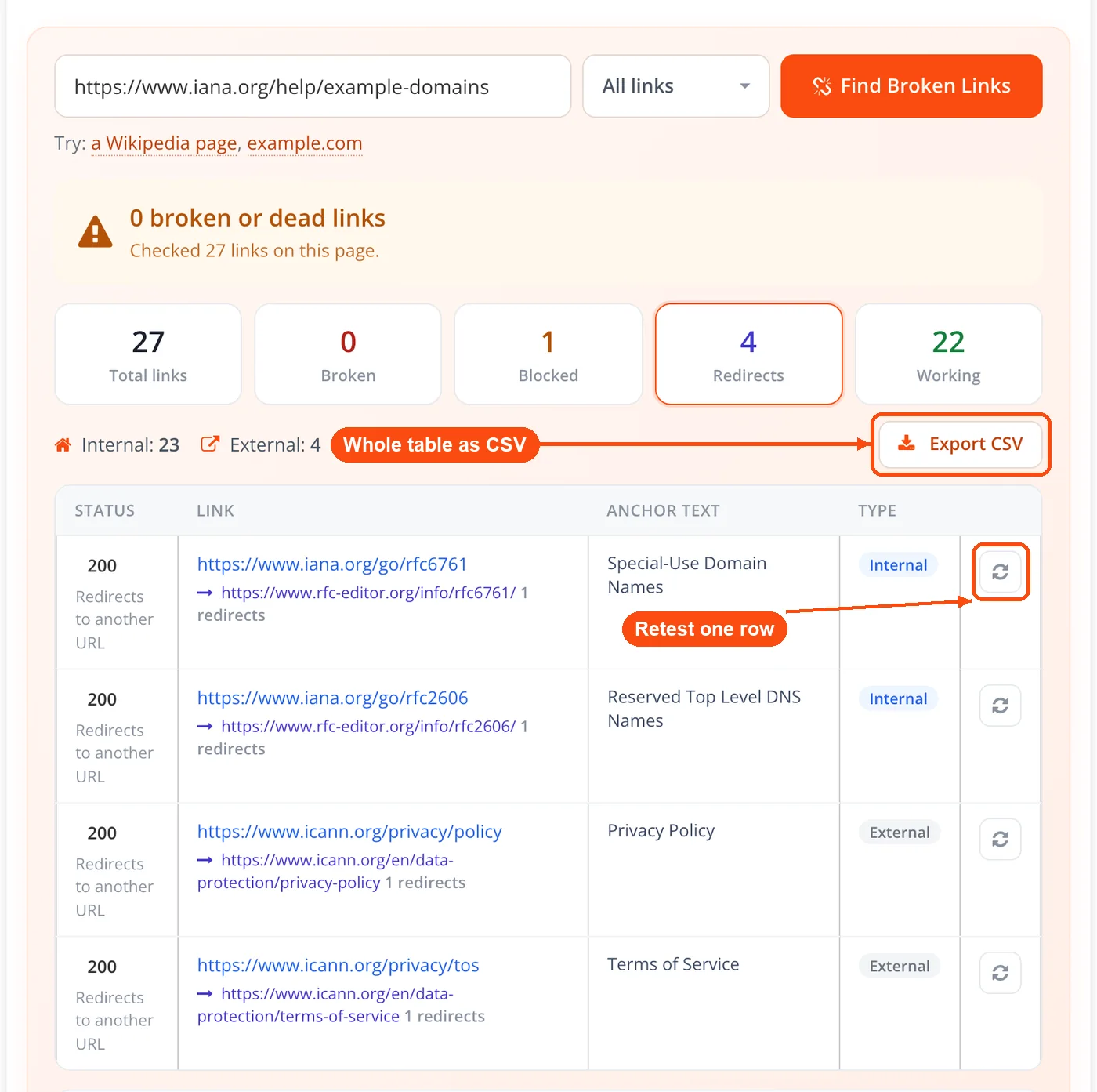Click the External link icon

pos(209,444)
